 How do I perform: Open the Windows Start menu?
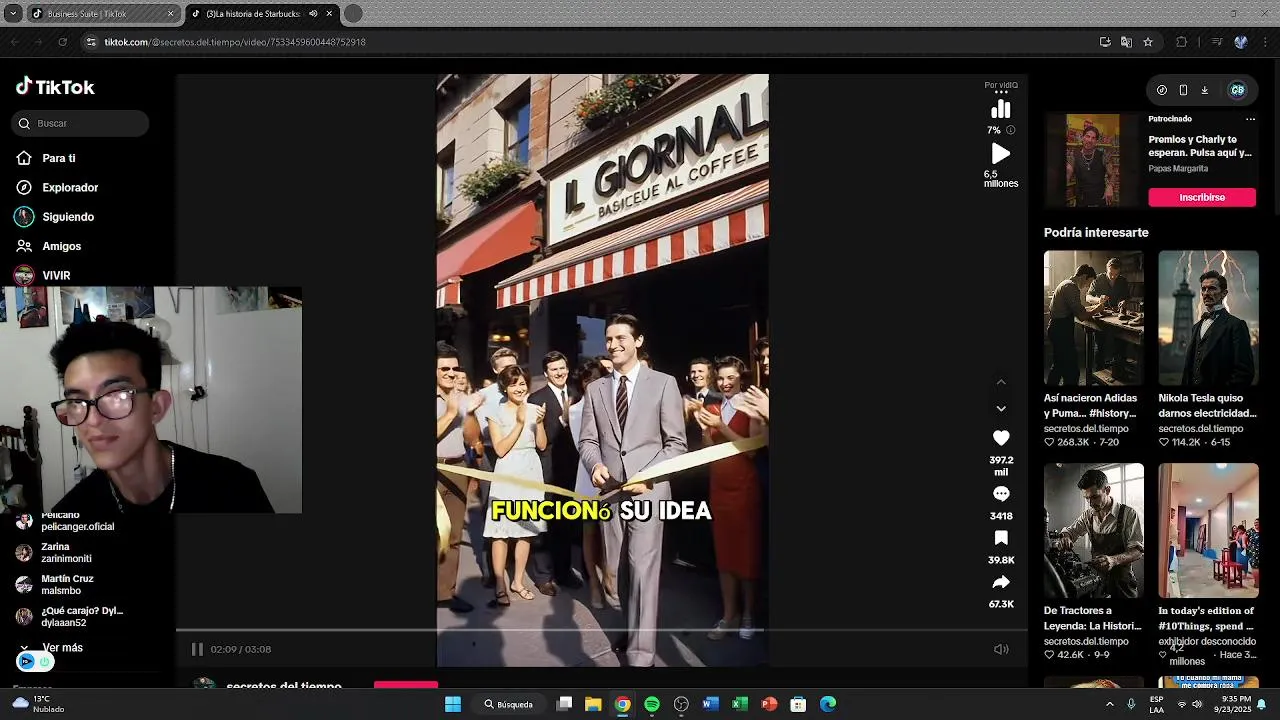point(453,704)
